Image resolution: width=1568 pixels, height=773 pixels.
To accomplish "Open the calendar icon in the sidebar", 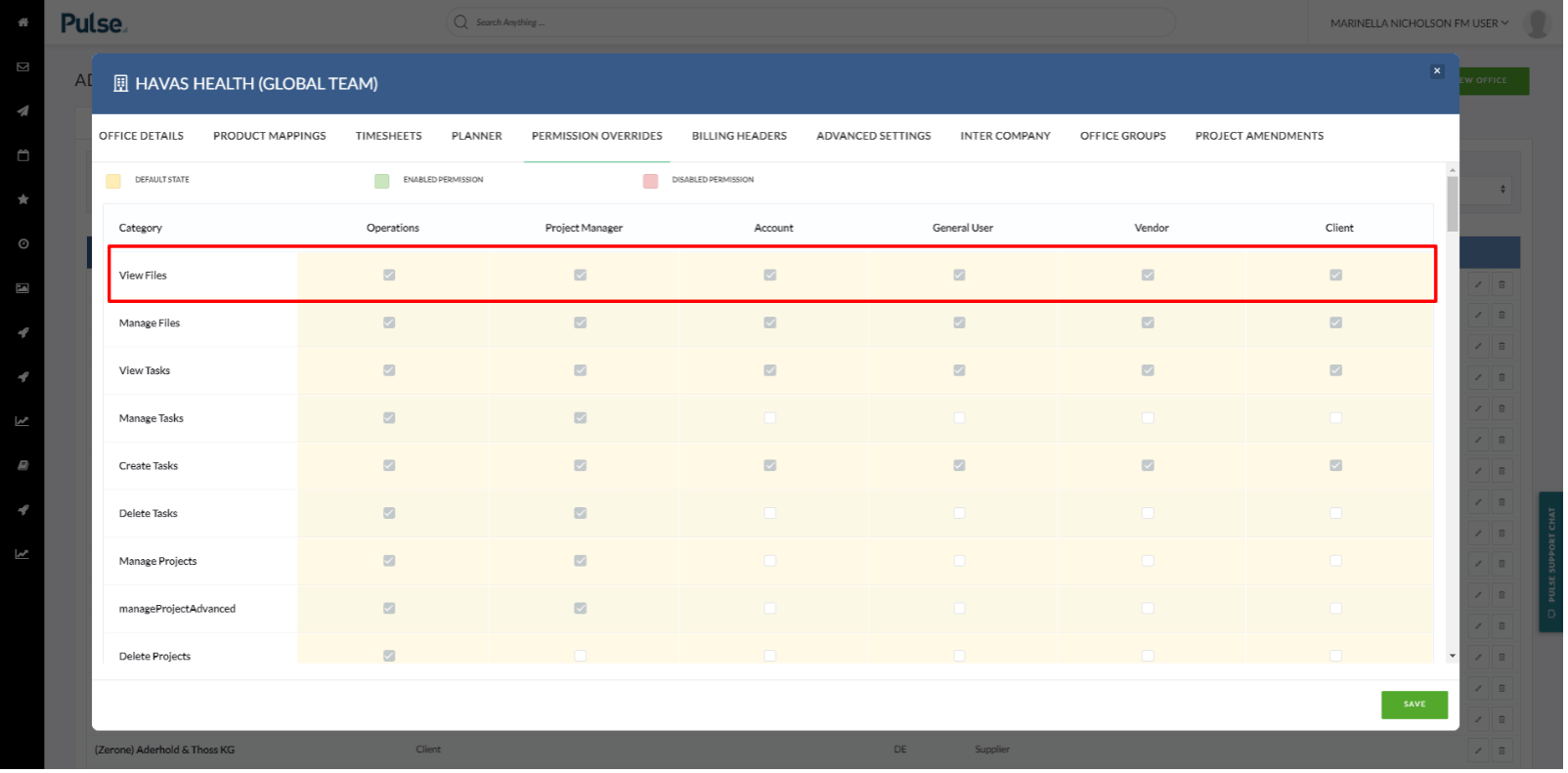I will click(22, 155).
